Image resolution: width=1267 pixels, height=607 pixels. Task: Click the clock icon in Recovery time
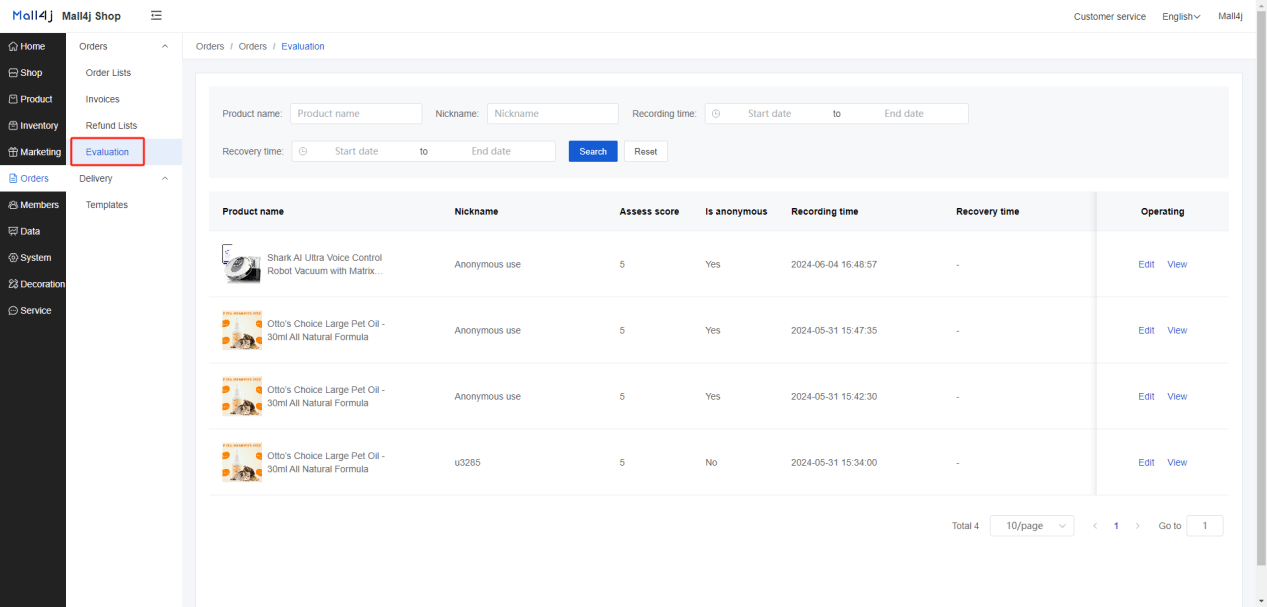pyautogui.click(x=303, y=152)
